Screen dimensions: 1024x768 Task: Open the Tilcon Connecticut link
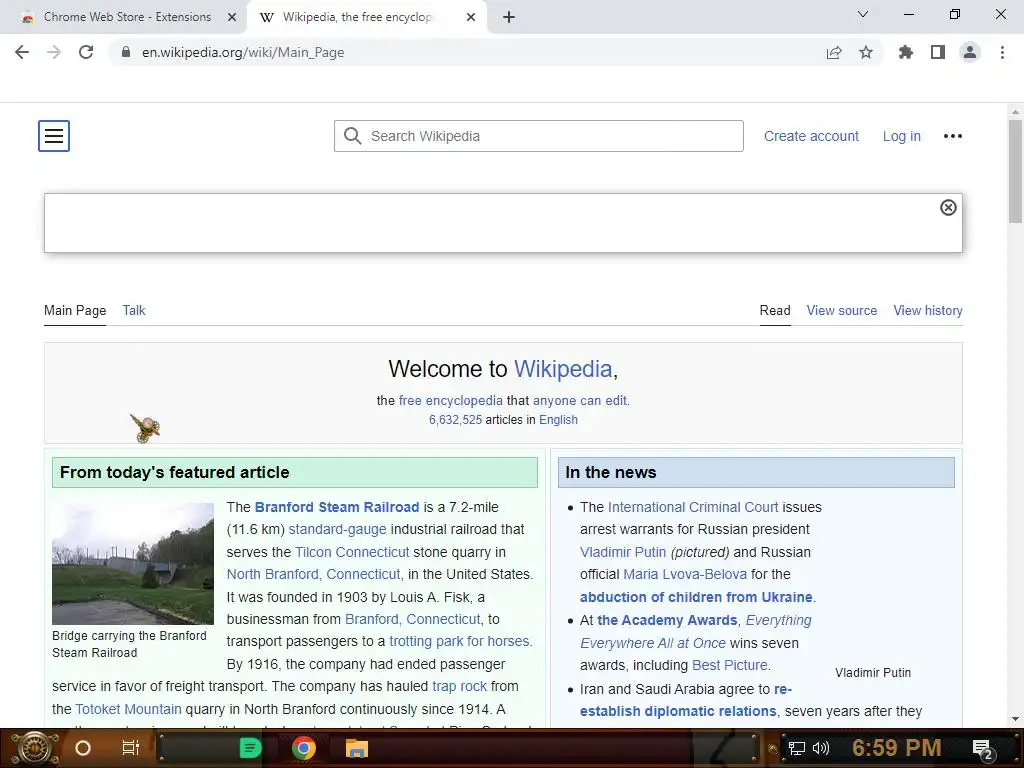[x=352, y=552]
